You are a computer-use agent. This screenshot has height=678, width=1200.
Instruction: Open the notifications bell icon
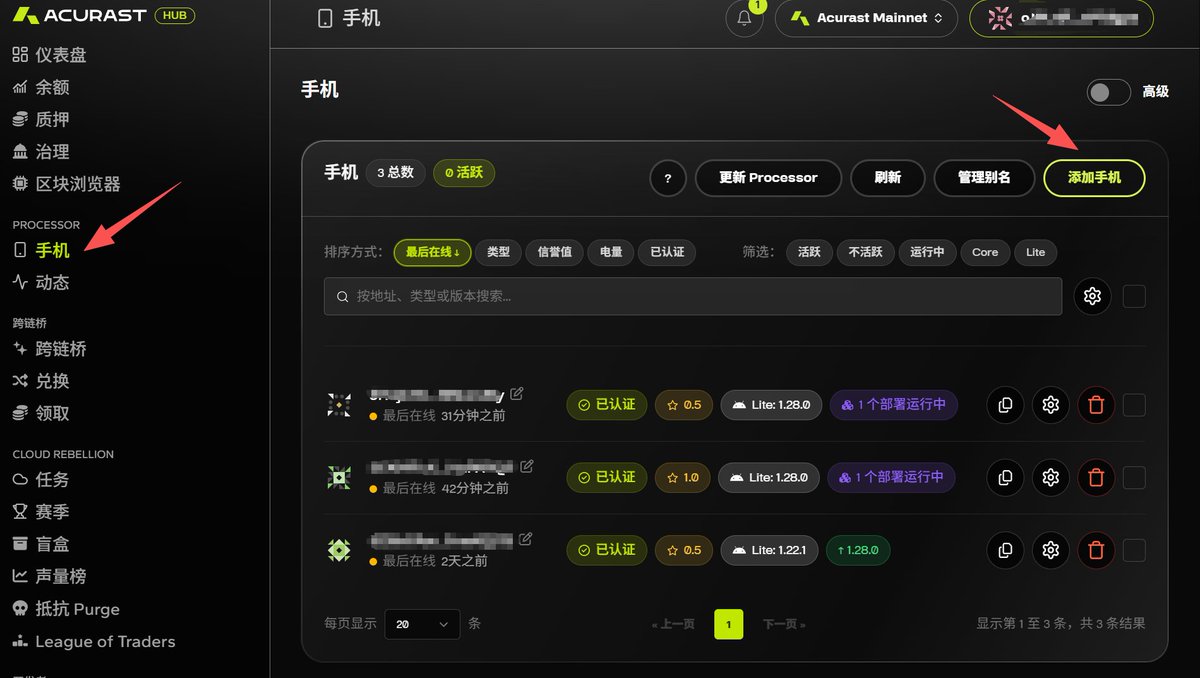(x=744, y=19)
